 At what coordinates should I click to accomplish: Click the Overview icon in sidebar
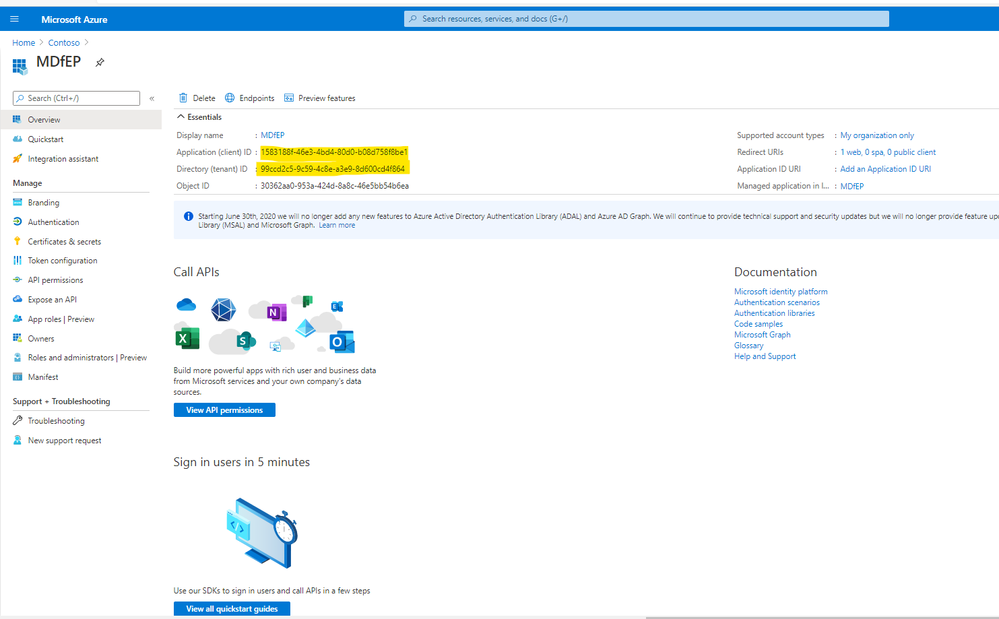17,119
